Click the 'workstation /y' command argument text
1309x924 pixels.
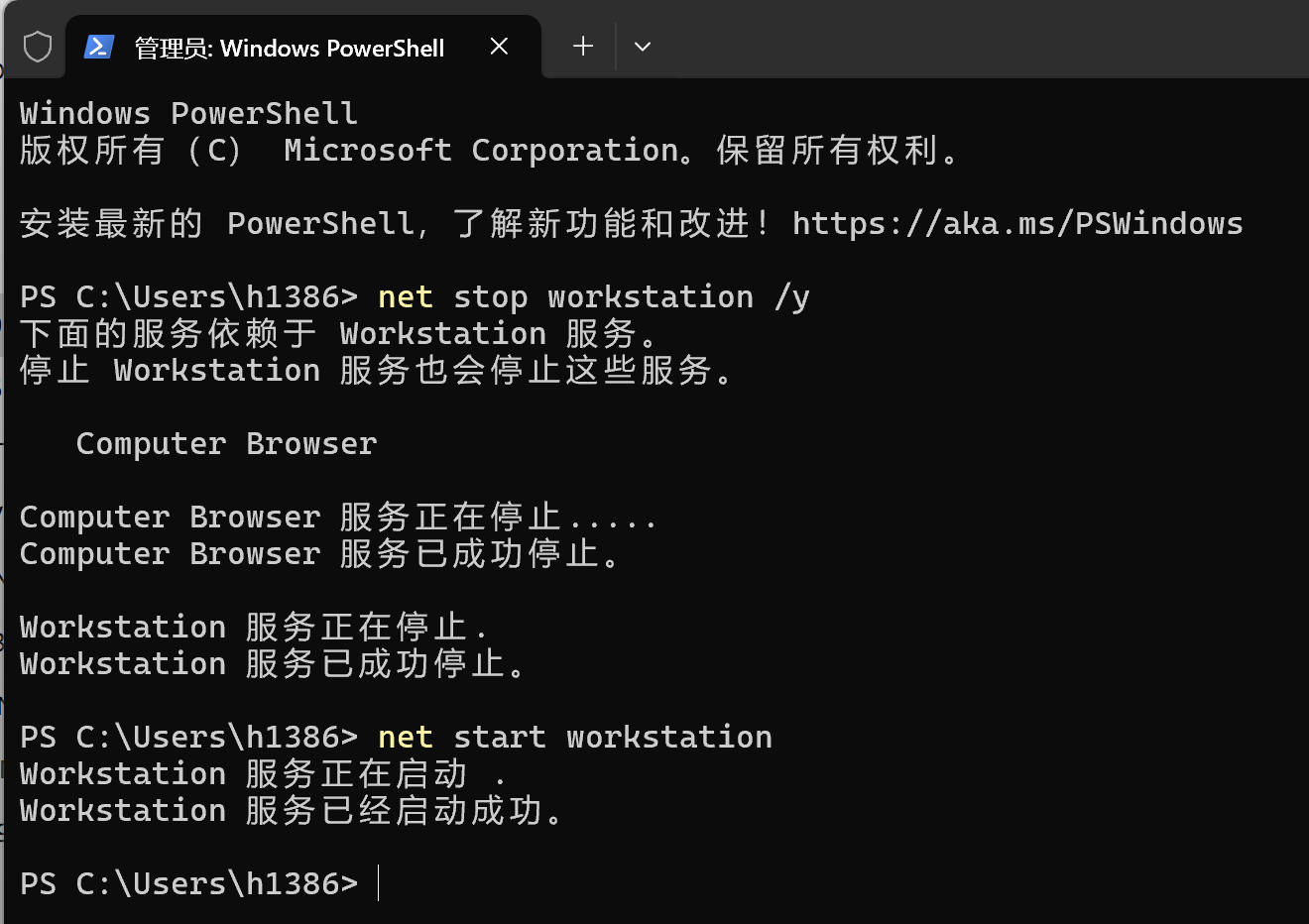click(678, 297)
